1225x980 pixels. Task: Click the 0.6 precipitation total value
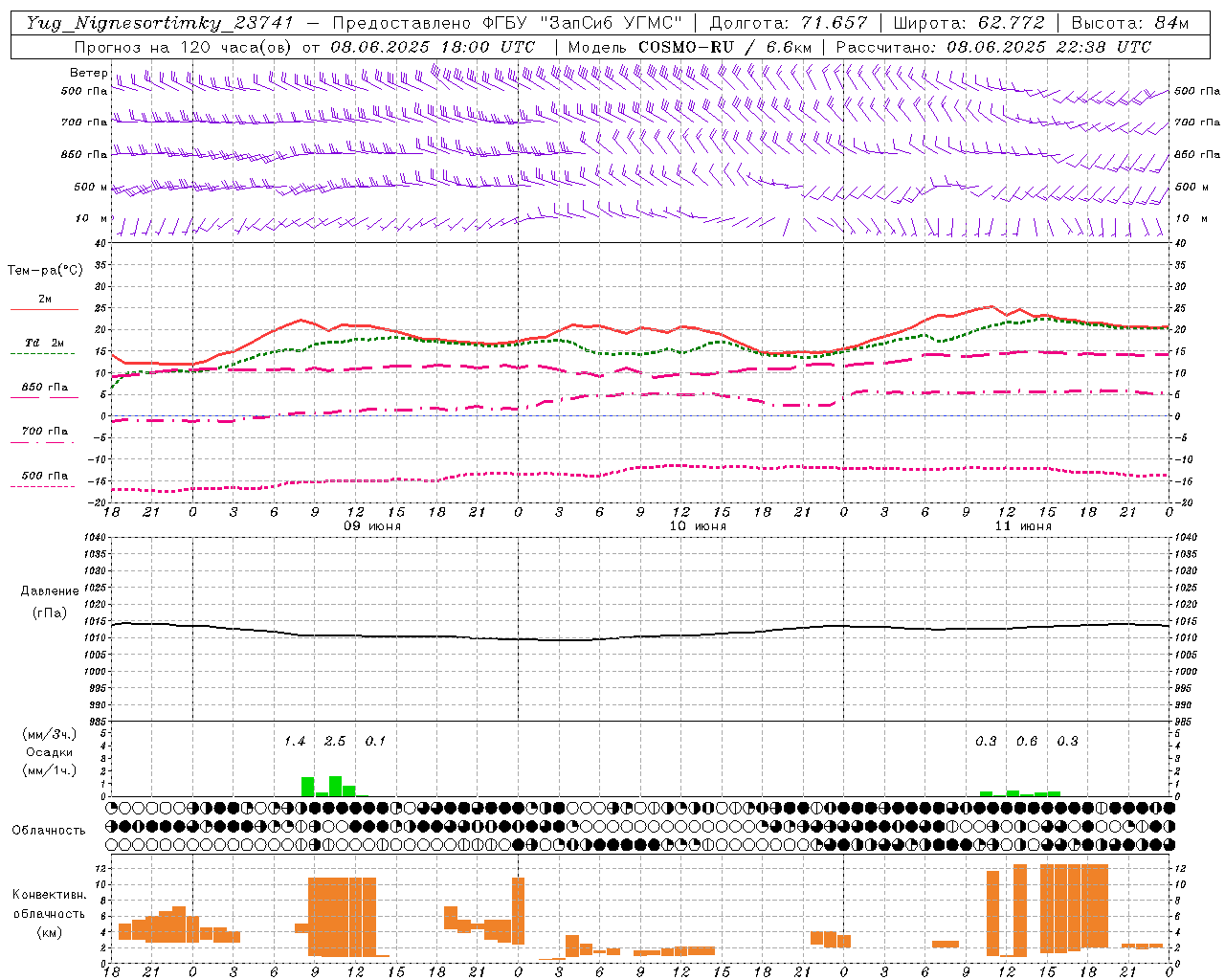tap(1027, 741)
